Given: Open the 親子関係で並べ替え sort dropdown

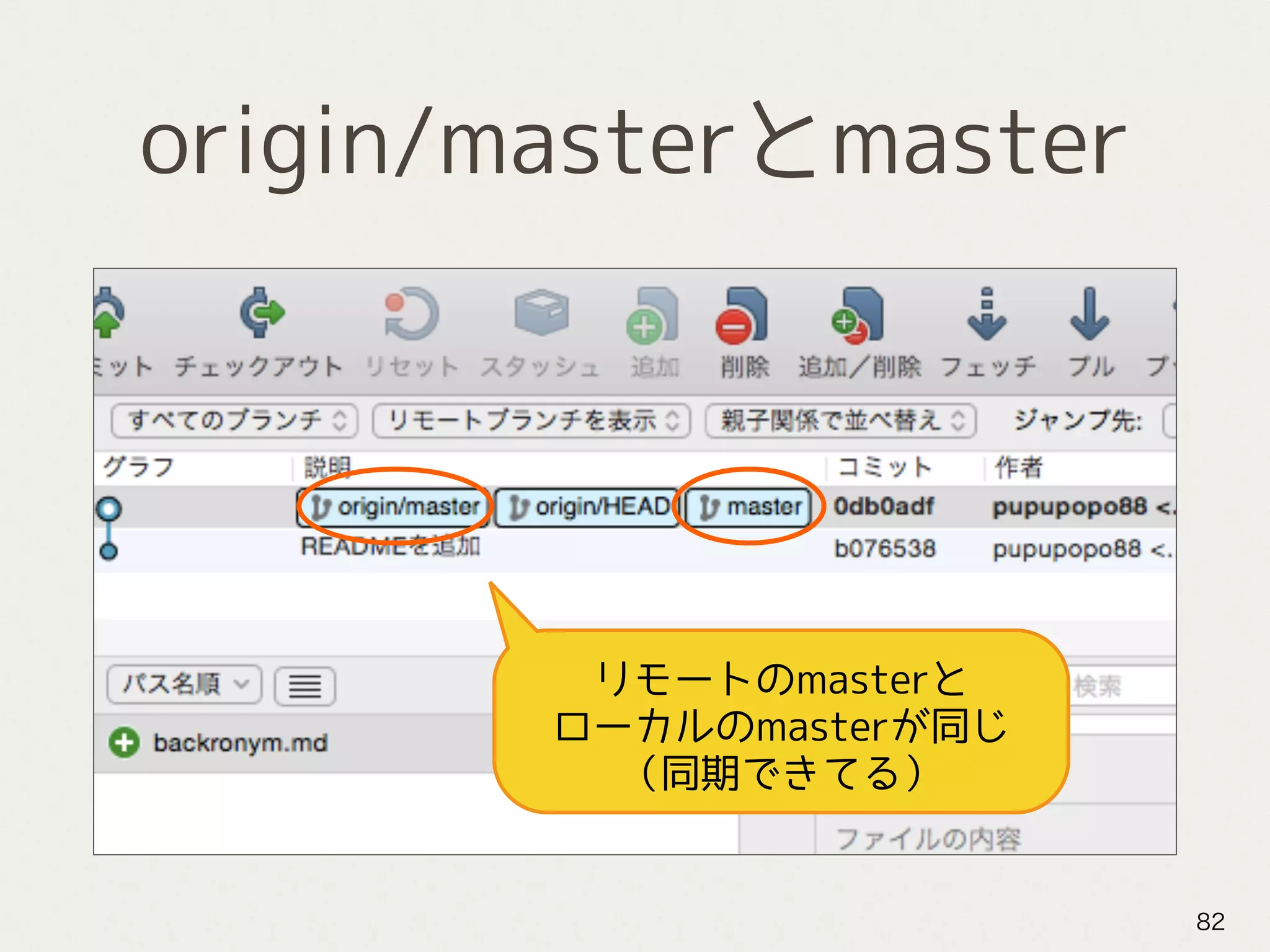Looking at the screenshot, I should [840, 421].
